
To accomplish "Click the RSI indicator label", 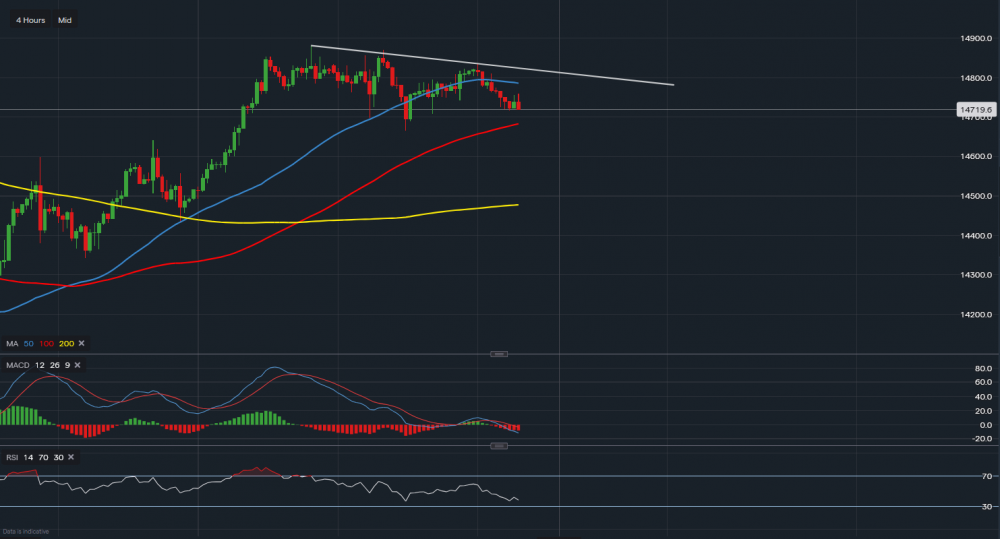I will coord(12,457).
